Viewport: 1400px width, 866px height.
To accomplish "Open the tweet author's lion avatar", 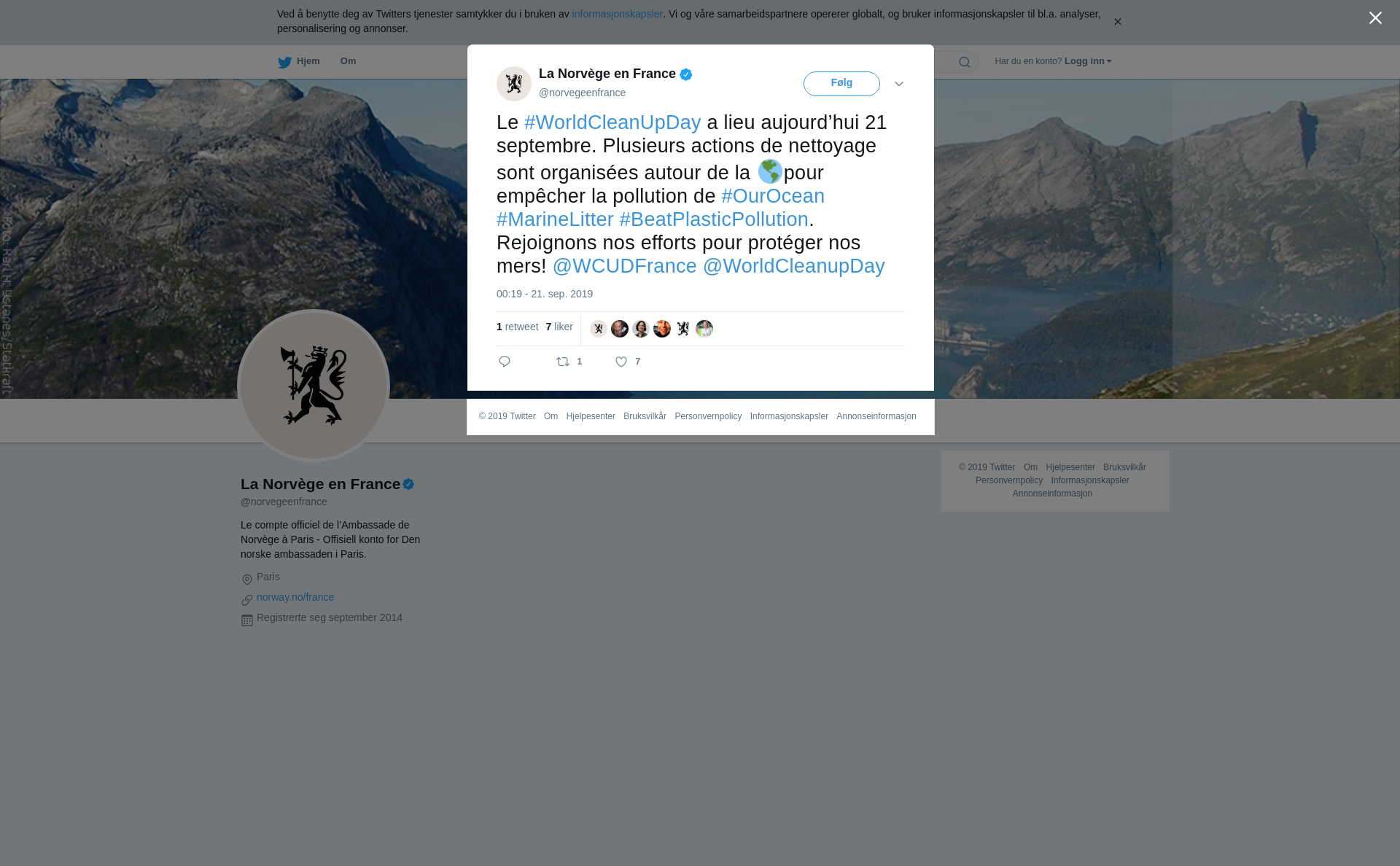I will click(514, 83).
